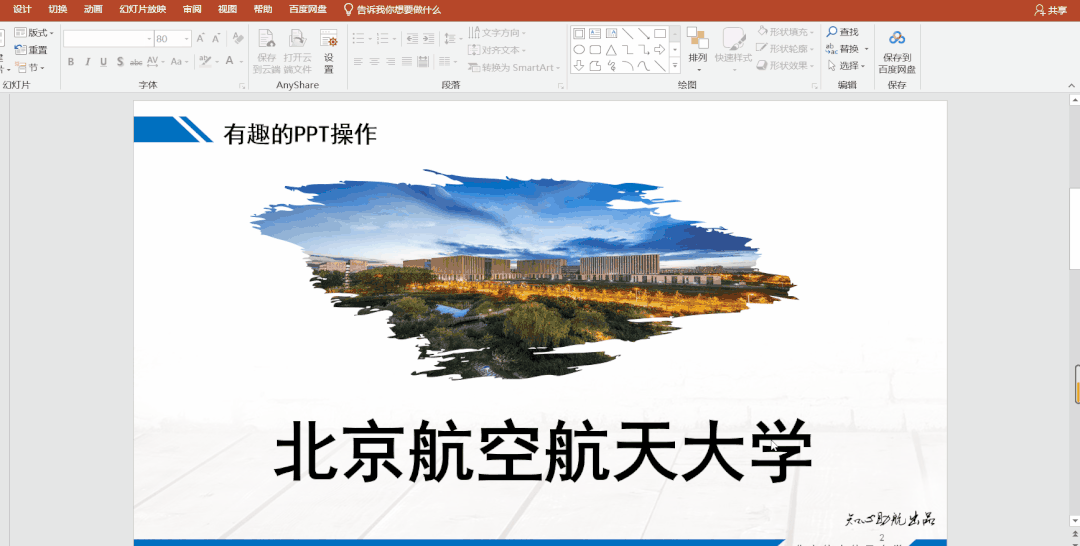This screenshot has width=1080, height=546.
Task: Open the 百度网盘 tab
Action: (308, 10)
